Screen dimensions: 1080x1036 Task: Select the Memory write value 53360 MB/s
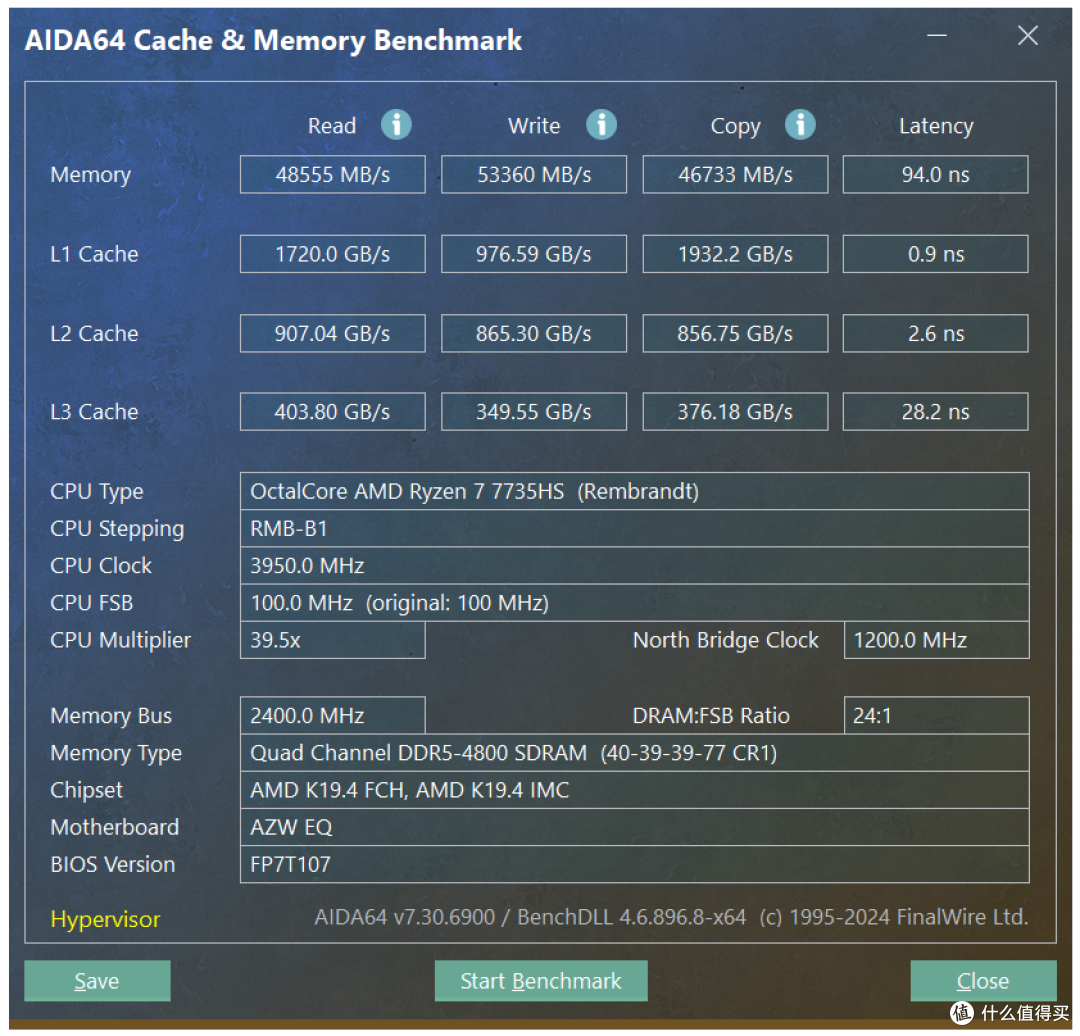pos(534,174)
